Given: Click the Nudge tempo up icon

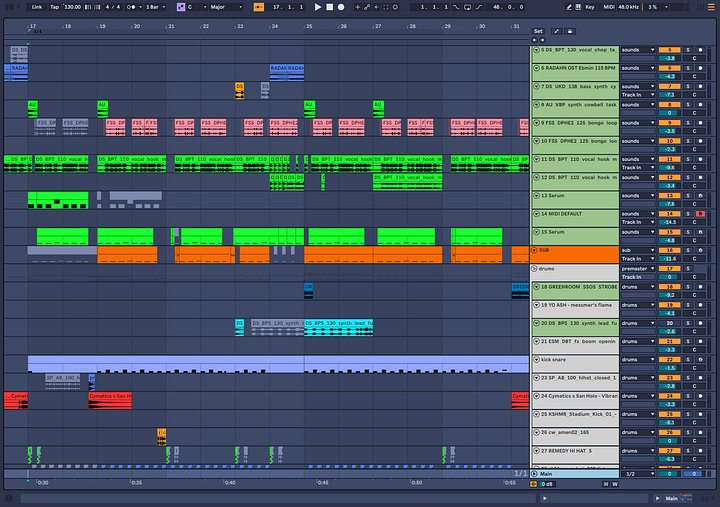Looking at the screenshot, I should (97, 7).
